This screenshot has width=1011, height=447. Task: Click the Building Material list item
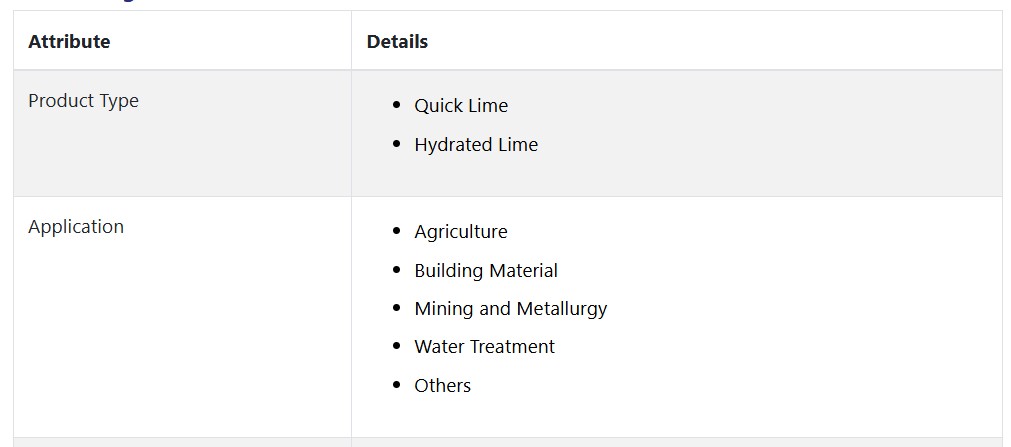tap(486, 270)
